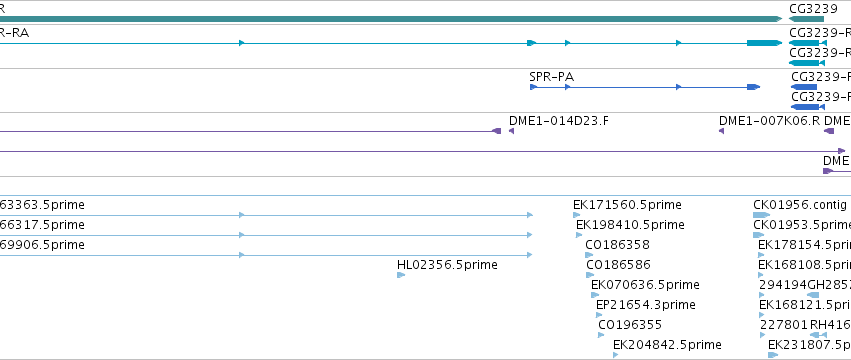851x360 pixels.
Task: Select the EK171560.5prime EST arrow
Action: (576, 215)
